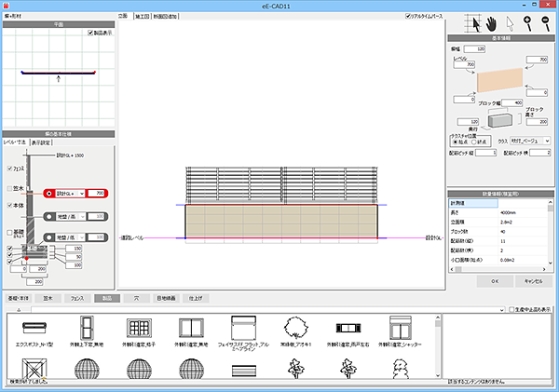Enable the 笠木 checkbox
Image resolution: width=559 pixels, height=392 pixels.
(x=10, y=189)
